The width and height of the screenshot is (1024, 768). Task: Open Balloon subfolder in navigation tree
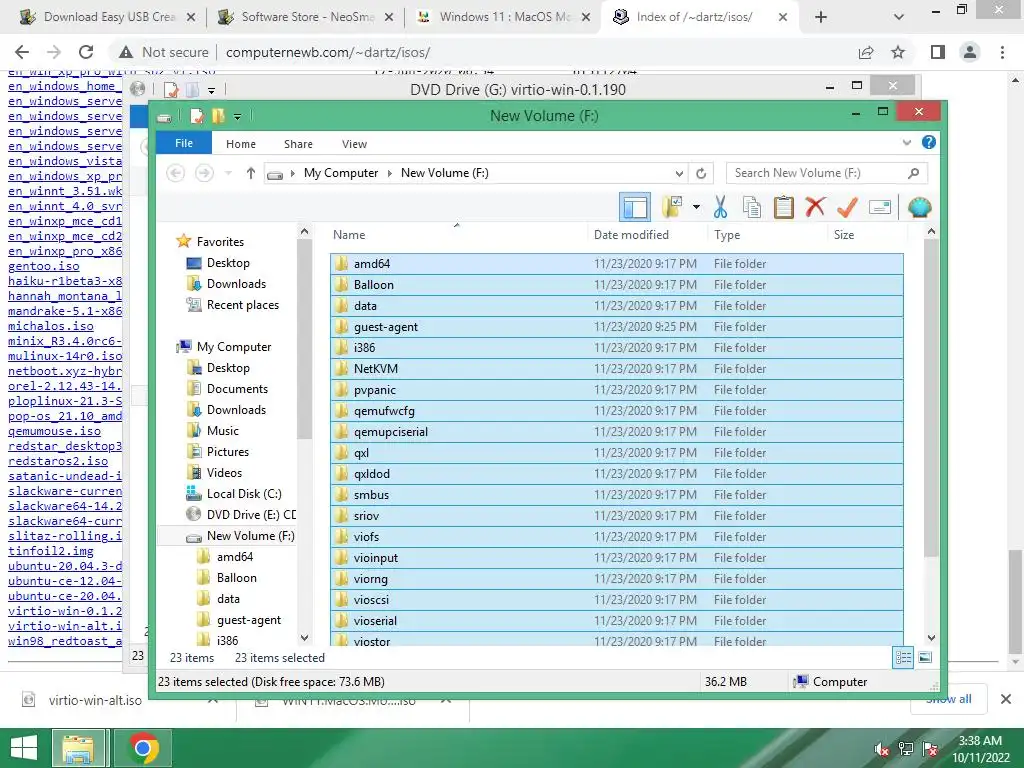(236, 578)
